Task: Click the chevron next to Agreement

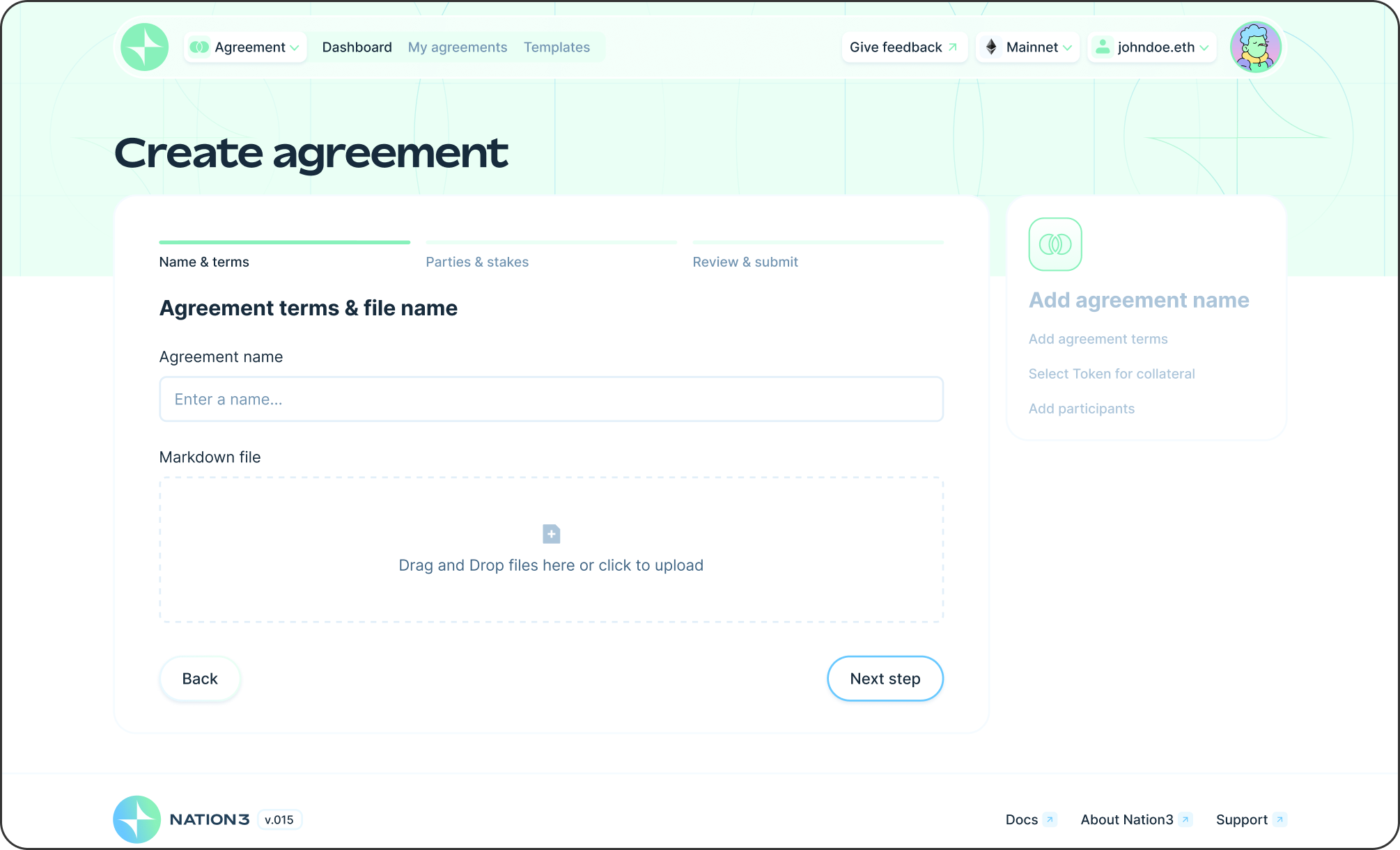Action: (295, 47)
